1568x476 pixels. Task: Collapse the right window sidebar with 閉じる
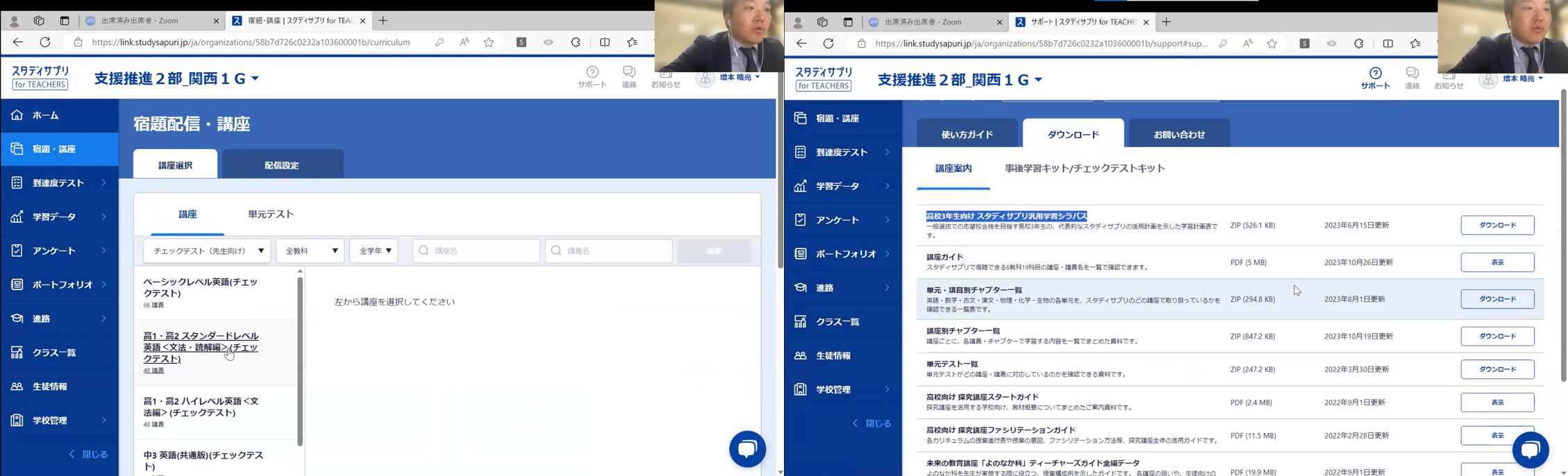(871, 423)
